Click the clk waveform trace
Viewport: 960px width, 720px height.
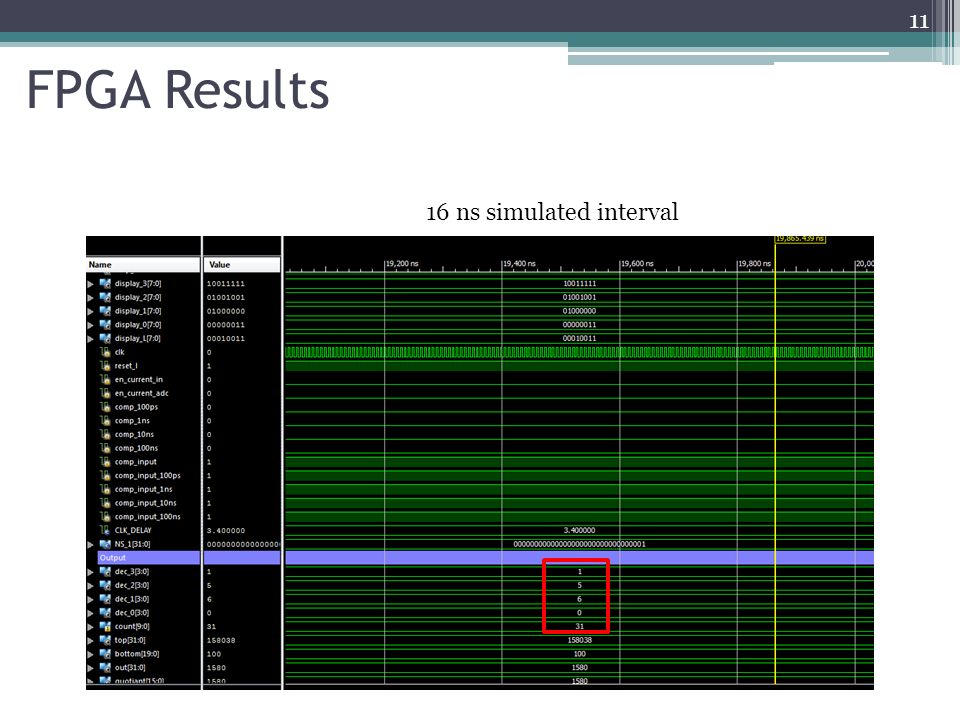[x=579, y=352]
